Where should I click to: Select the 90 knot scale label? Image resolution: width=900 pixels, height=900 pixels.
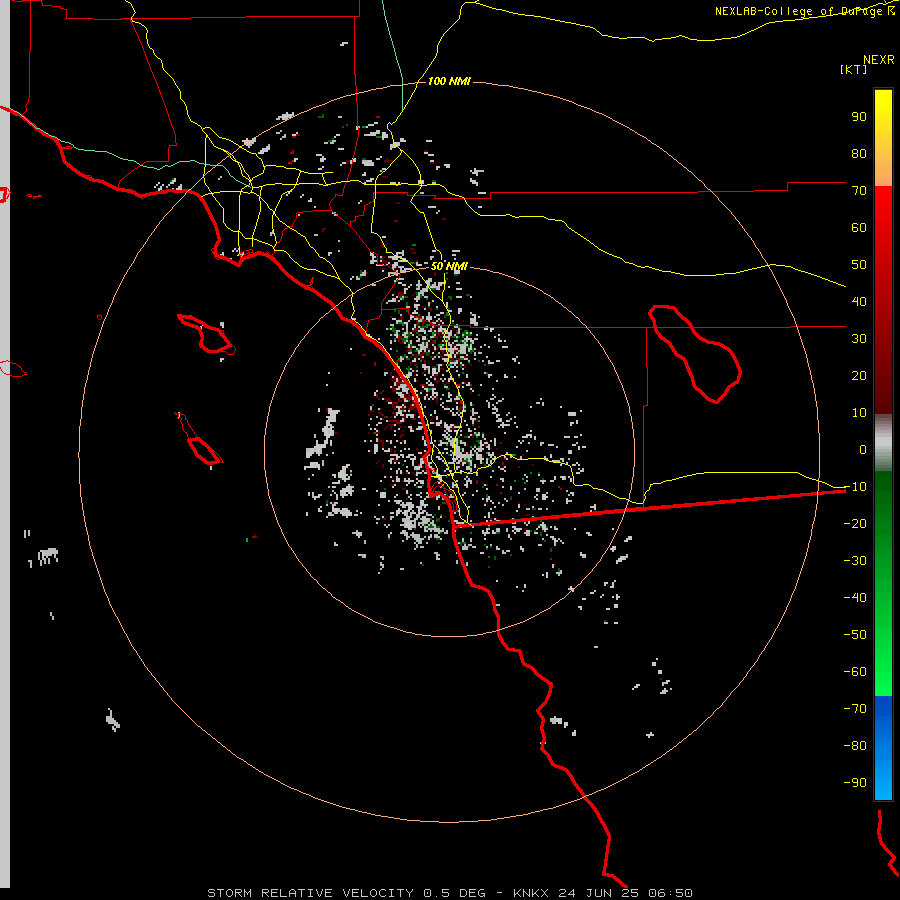click(x=859, y=117)
